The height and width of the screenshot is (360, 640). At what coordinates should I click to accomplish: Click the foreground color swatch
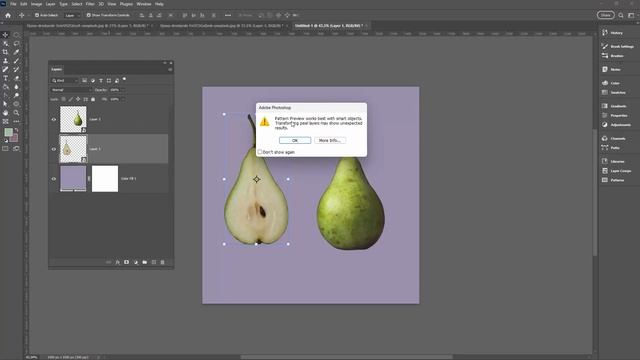coord(8,132)
